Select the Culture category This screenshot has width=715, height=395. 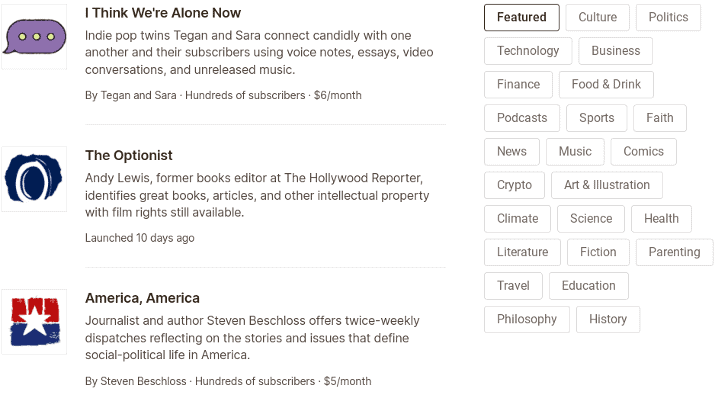click(x=597, y=17)
